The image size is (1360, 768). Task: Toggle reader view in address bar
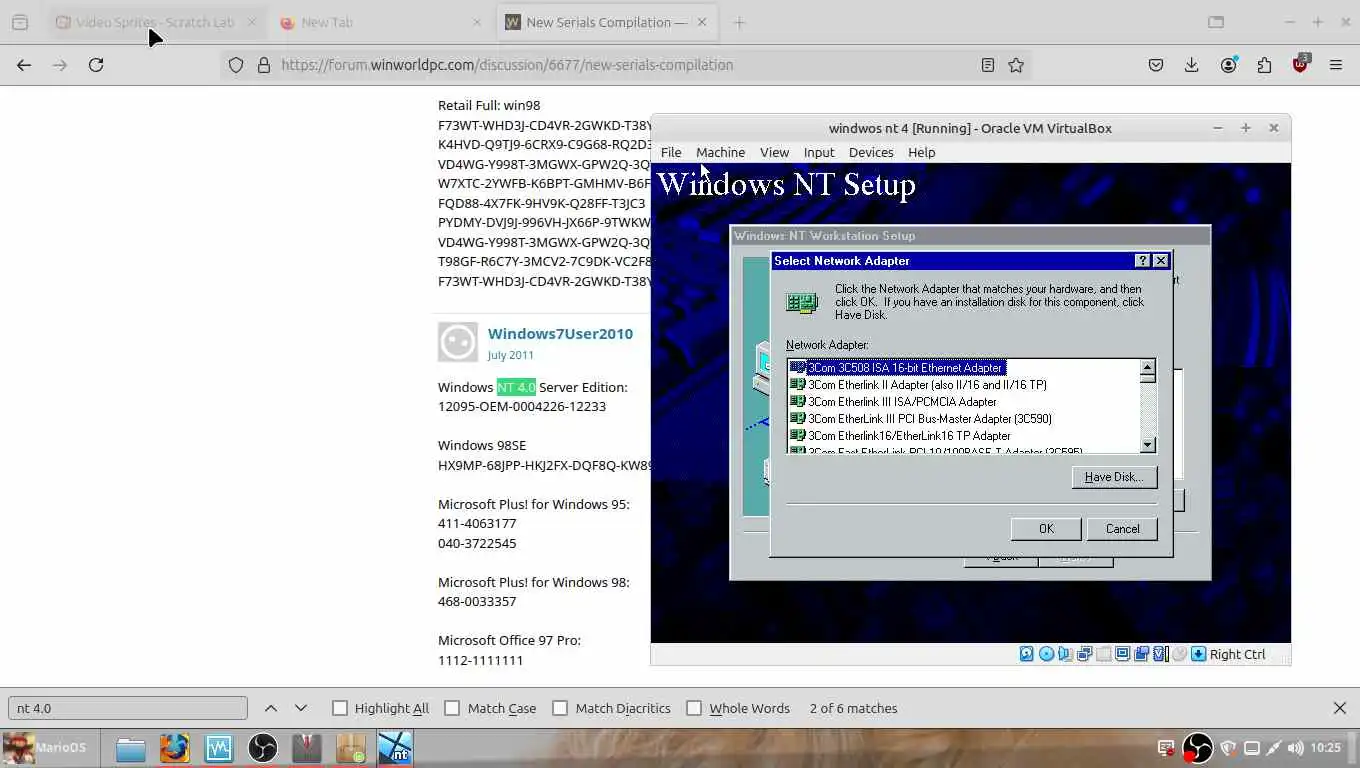(x=988, y=65)
